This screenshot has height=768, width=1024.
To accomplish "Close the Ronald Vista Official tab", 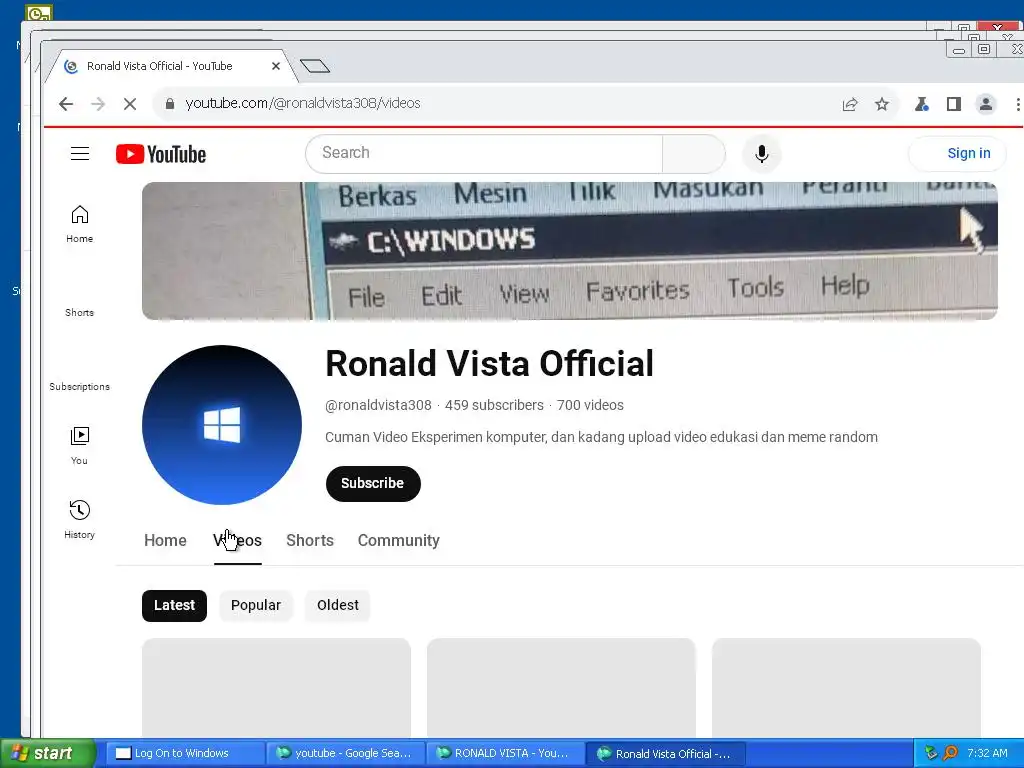I will (276, 66).
